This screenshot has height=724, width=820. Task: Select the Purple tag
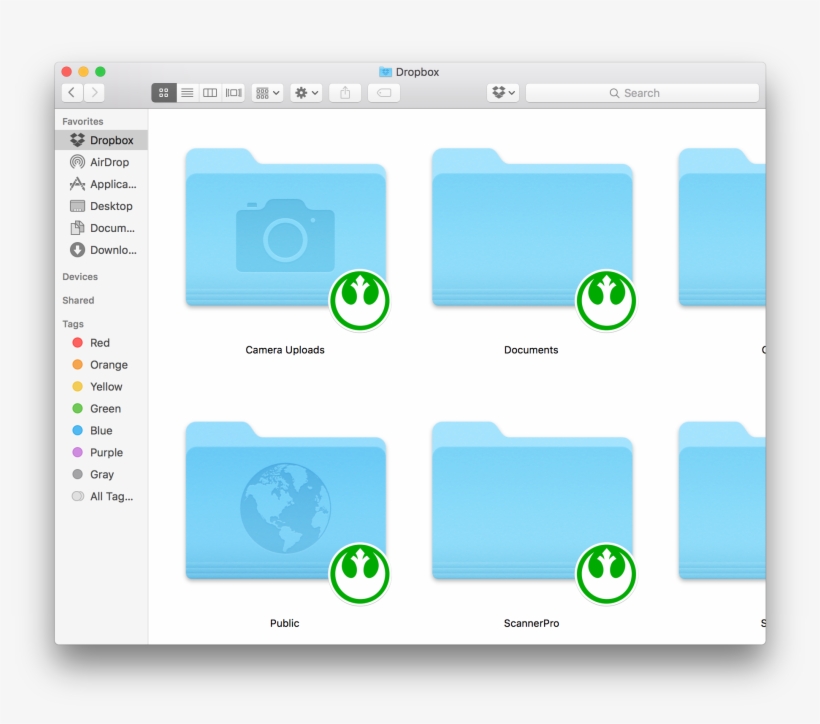(101, 452)
